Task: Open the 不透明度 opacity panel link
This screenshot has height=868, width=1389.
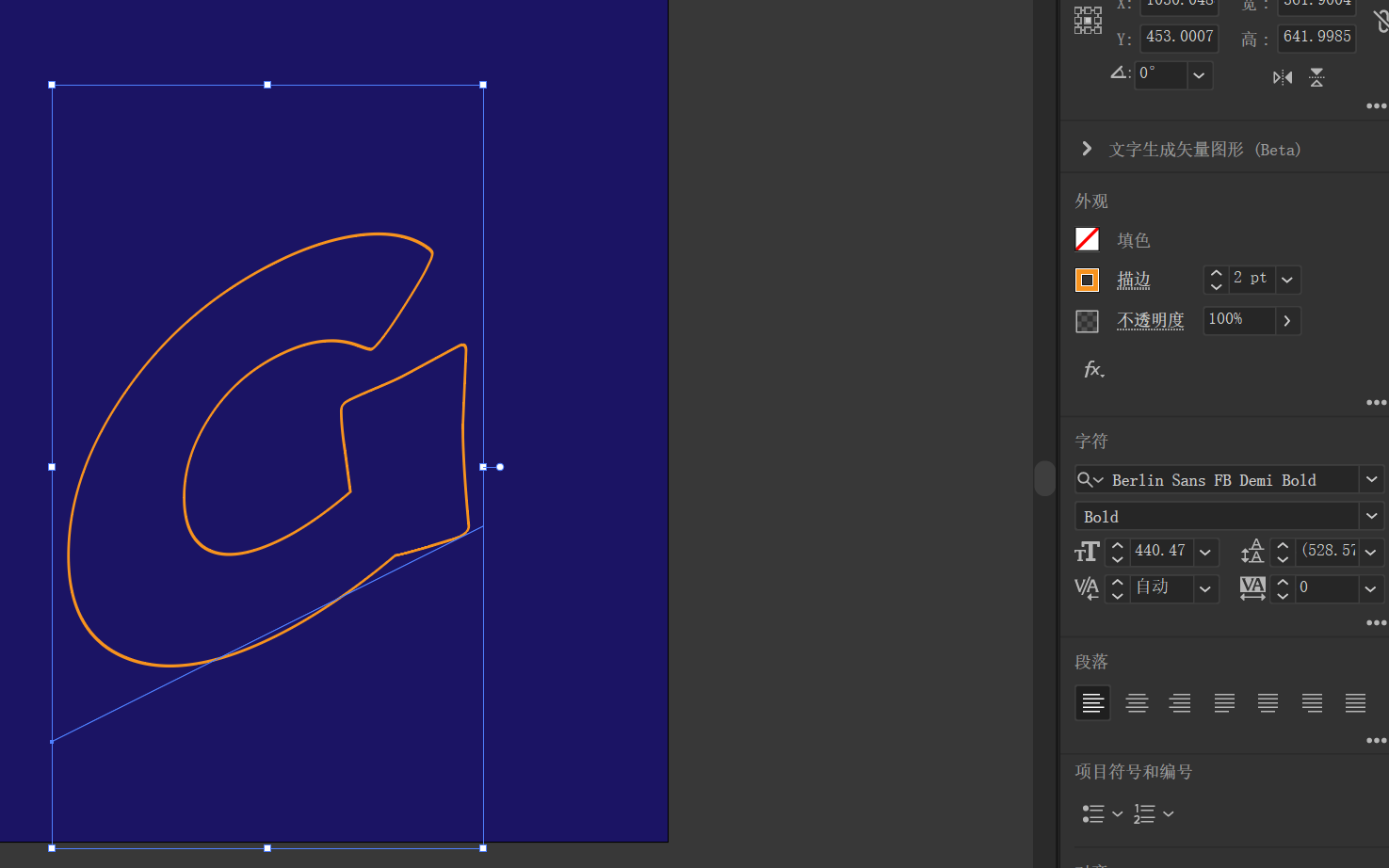Action: [x=1151, y=320]
